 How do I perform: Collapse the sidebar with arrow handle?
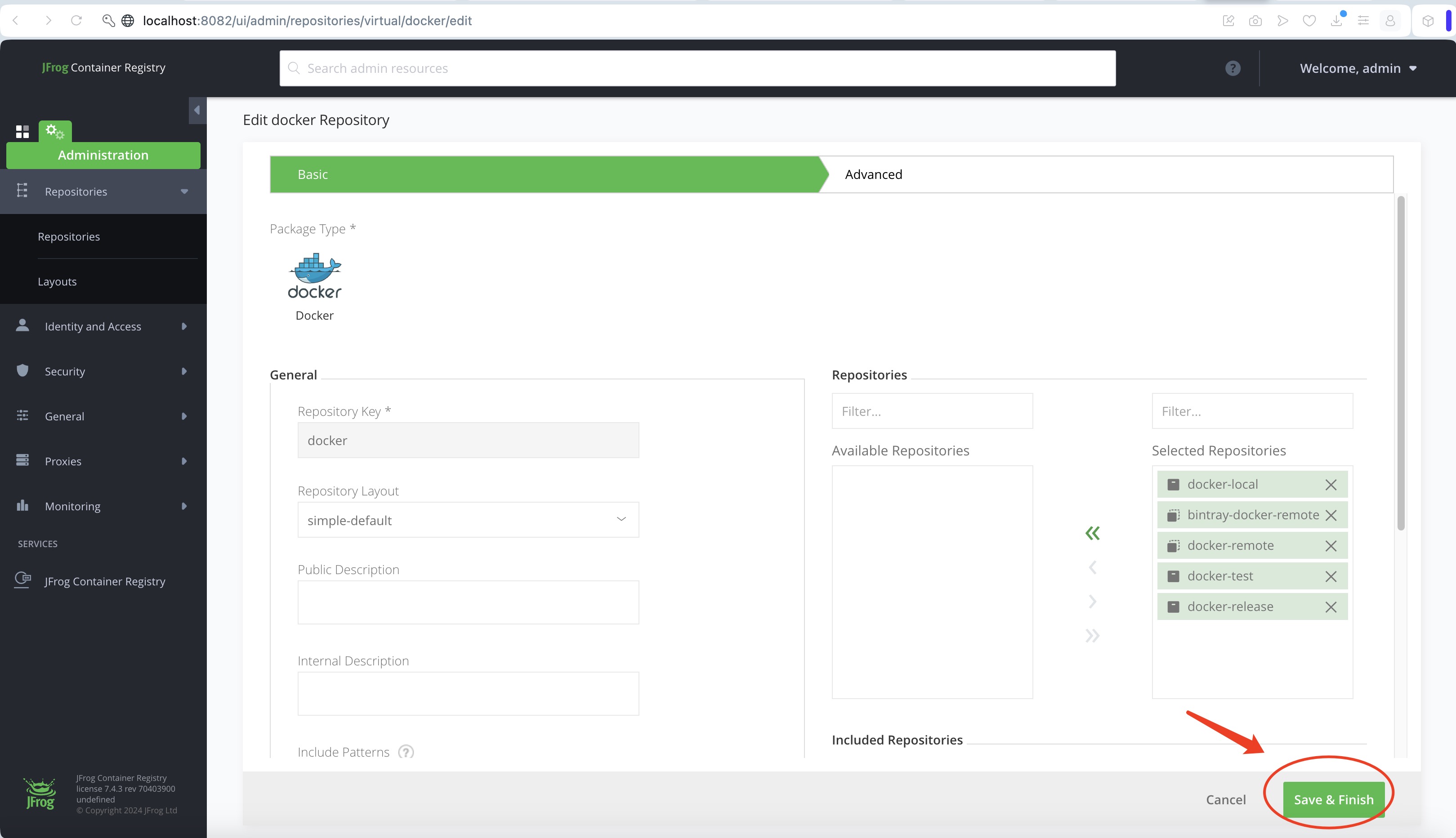[x=197, y=110]
